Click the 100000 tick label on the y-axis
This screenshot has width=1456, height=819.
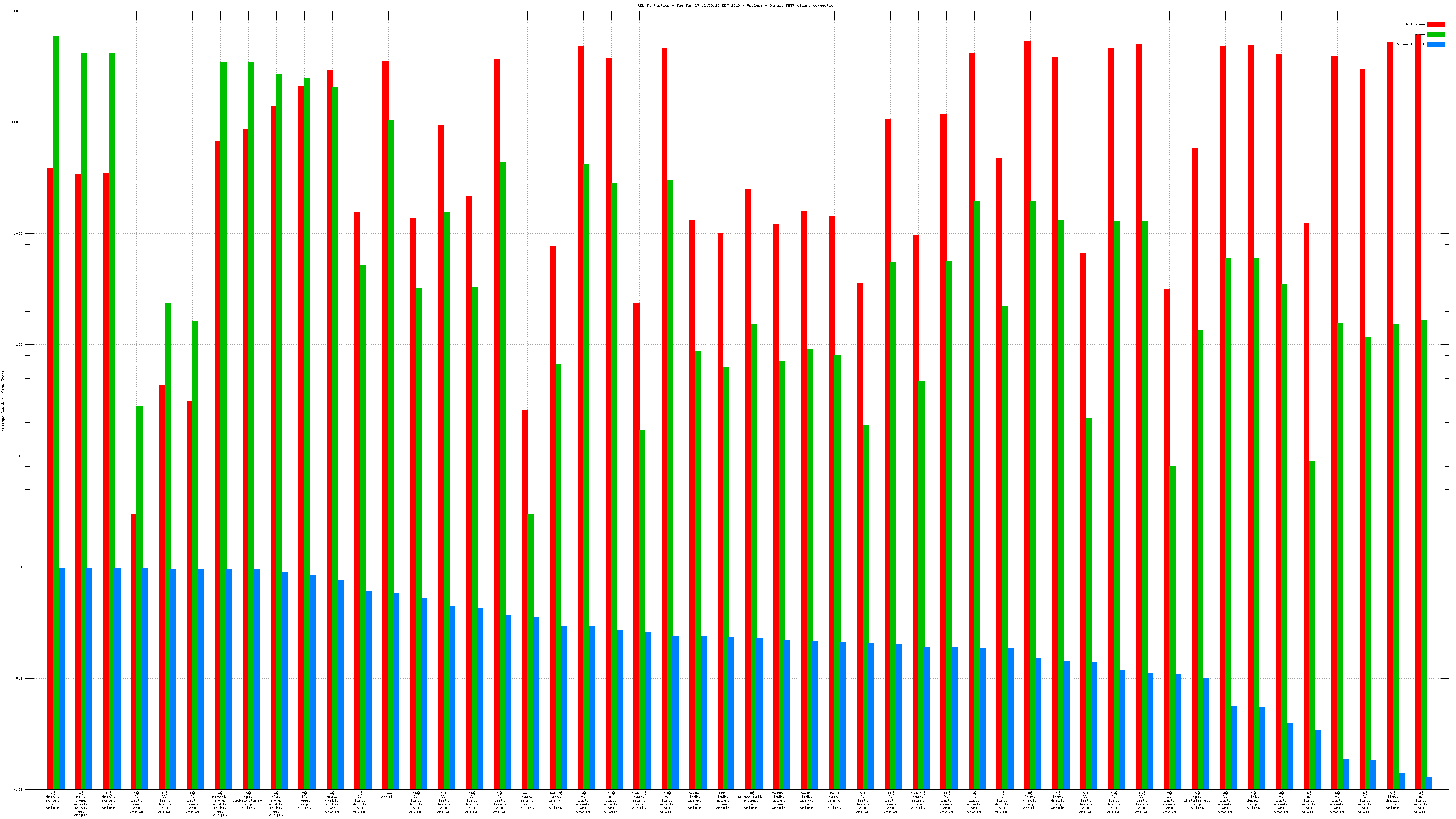[16, 11]
